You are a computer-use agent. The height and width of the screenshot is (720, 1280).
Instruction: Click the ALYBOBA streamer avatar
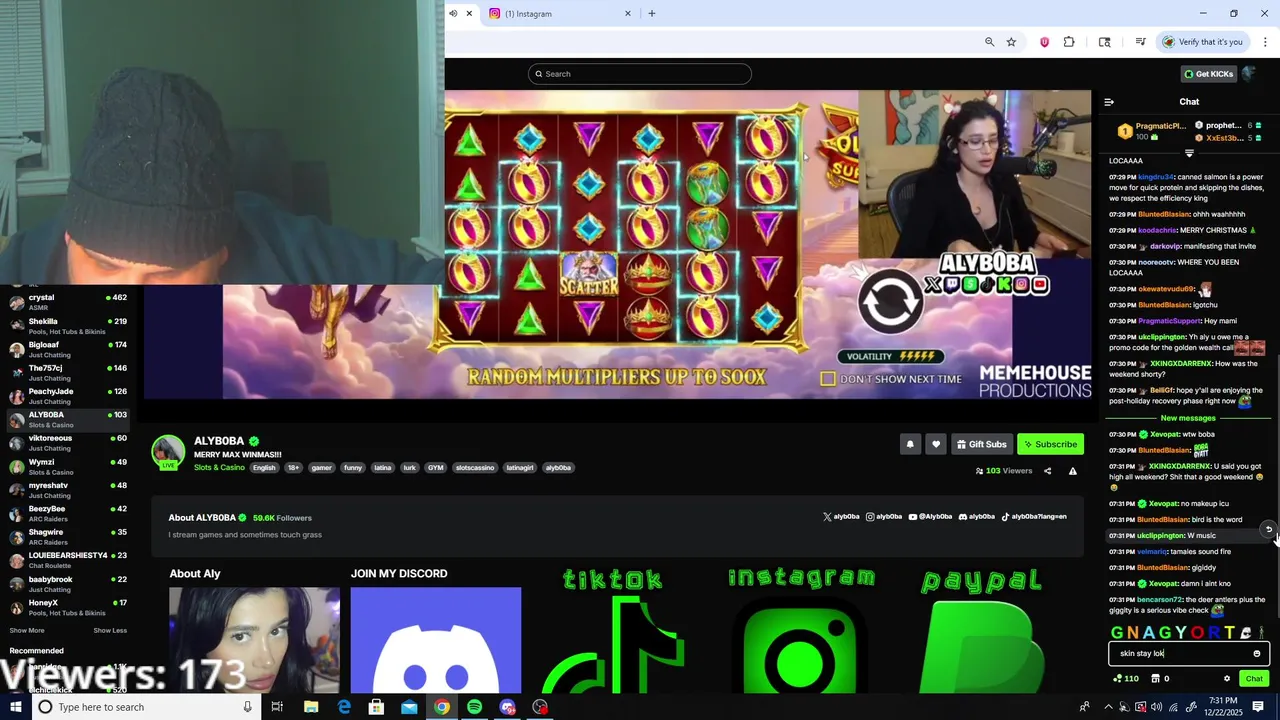coord(168,451)
